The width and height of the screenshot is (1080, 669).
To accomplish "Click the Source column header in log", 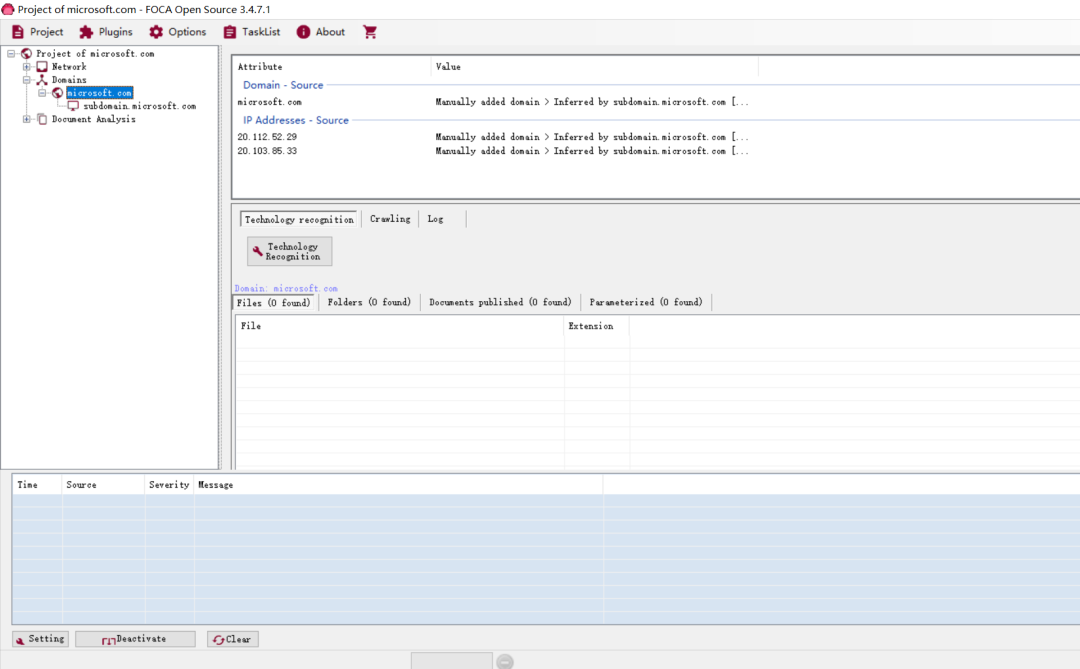I will pyautogui.click(x=103, y=485).
